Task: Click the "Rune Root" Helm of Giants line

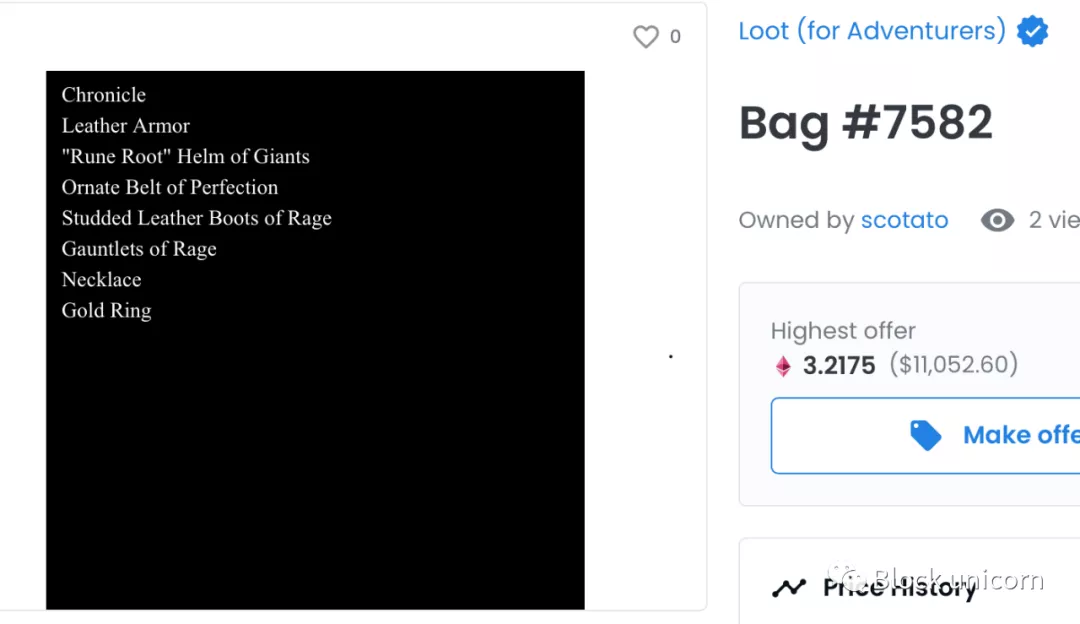Action: coord(186,157)
